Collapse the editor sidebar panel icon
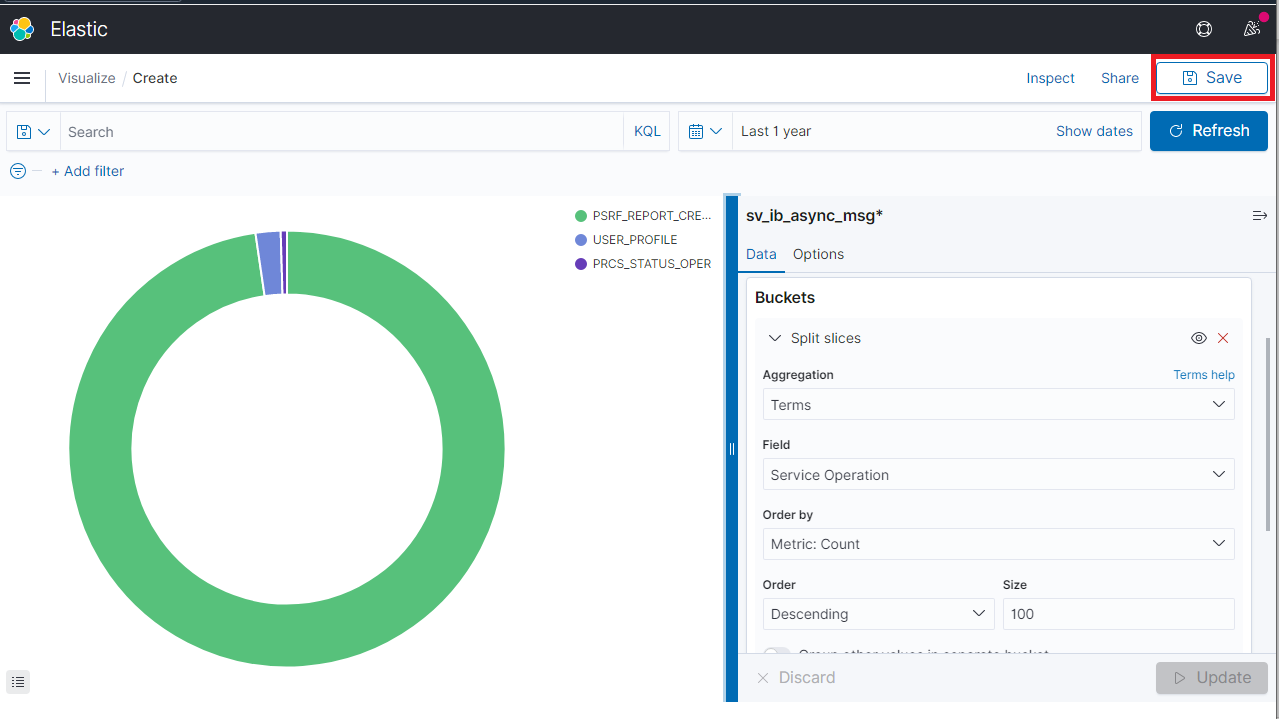 coord(1259,216)
